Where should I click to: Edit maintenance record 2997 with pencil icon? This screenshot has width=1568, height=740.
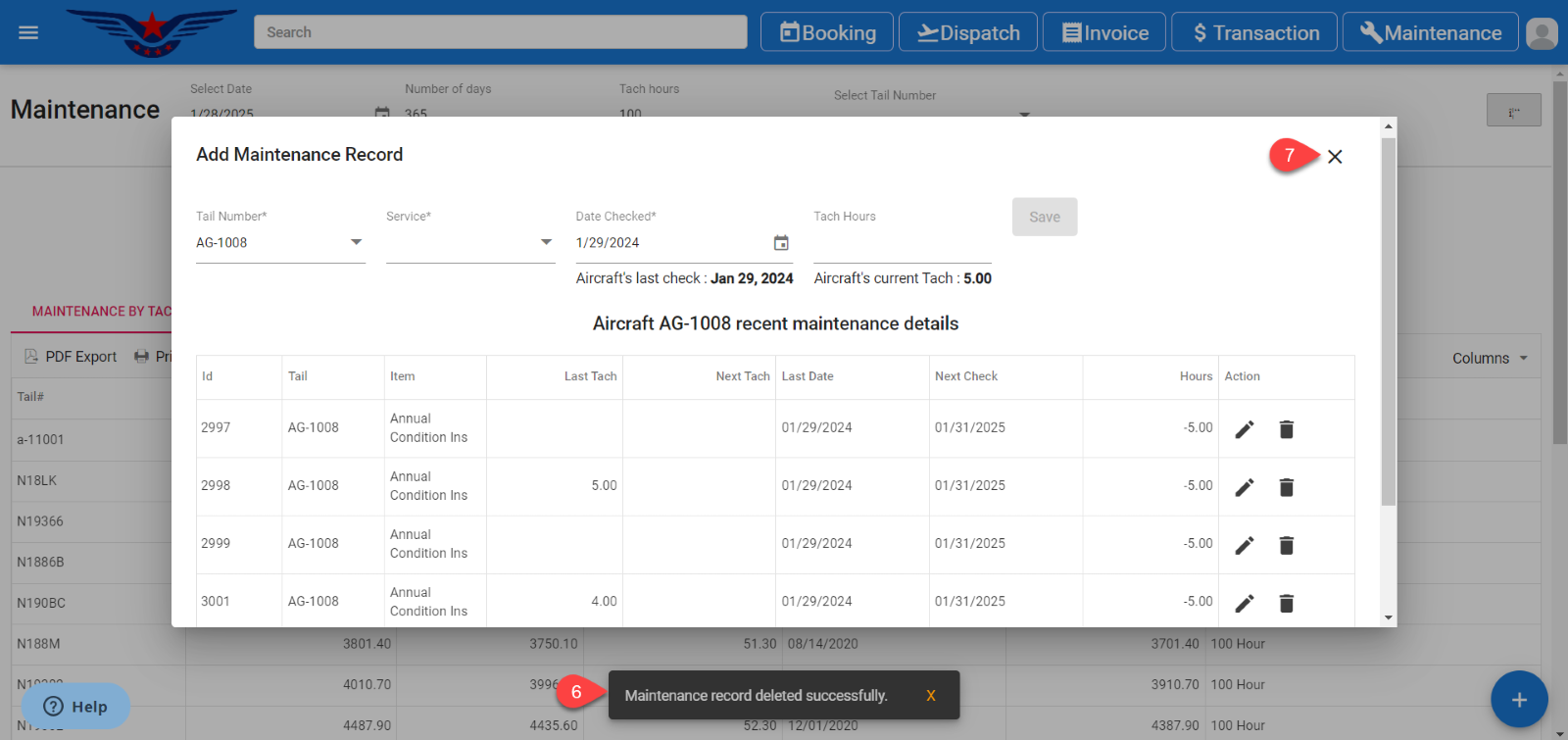coord(1244,429)
